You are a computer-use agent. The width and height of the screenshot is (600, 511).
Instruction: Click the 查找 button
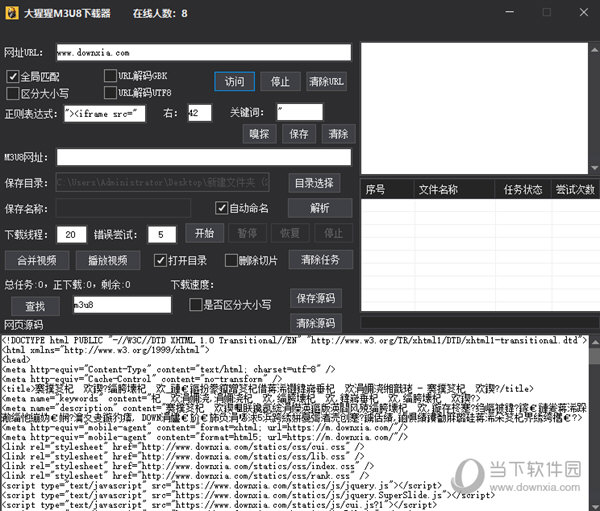click(35, 306)
